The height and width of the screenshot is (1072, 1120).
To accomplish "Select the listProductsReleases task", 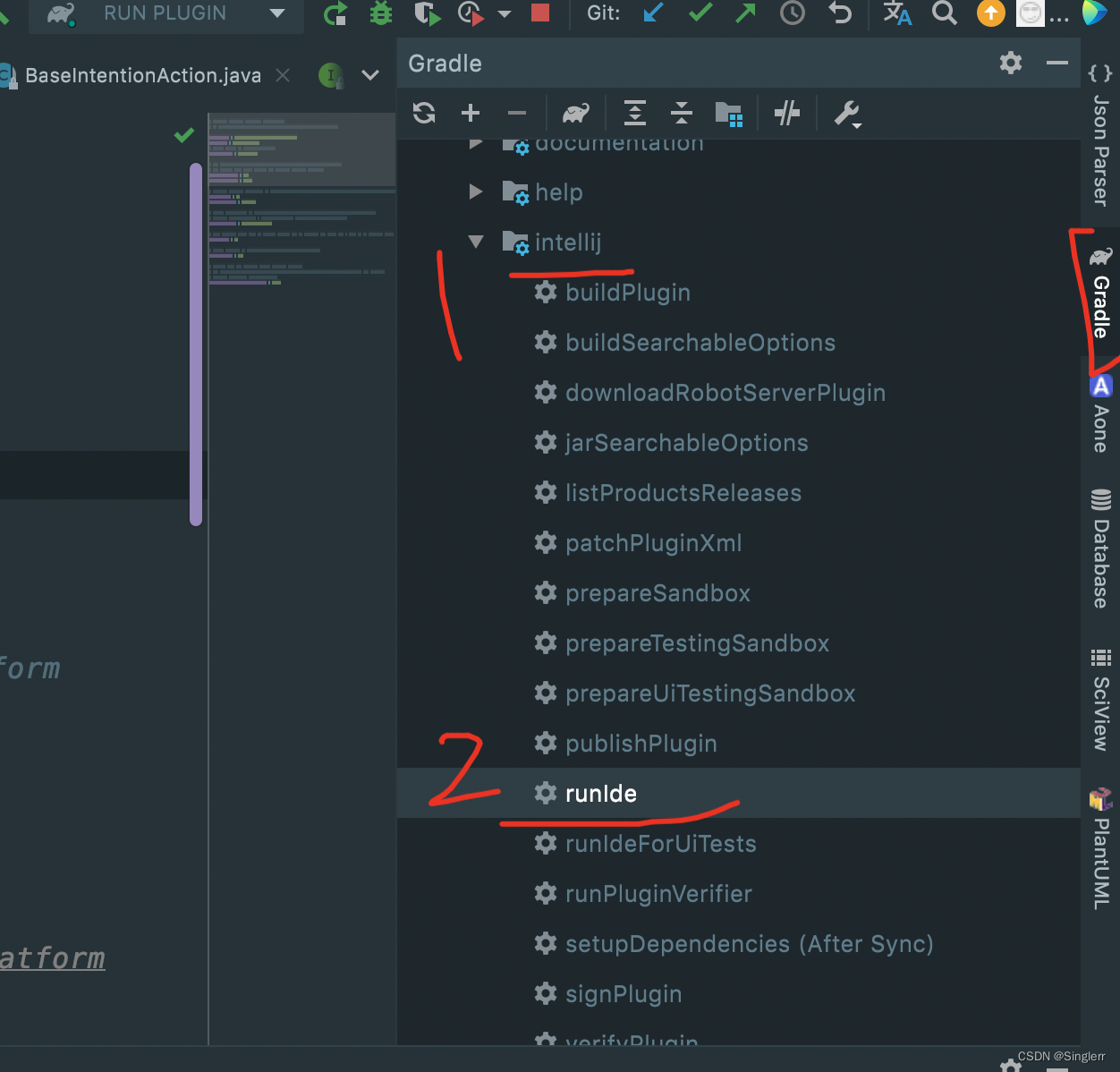I will tap(667, 493).
